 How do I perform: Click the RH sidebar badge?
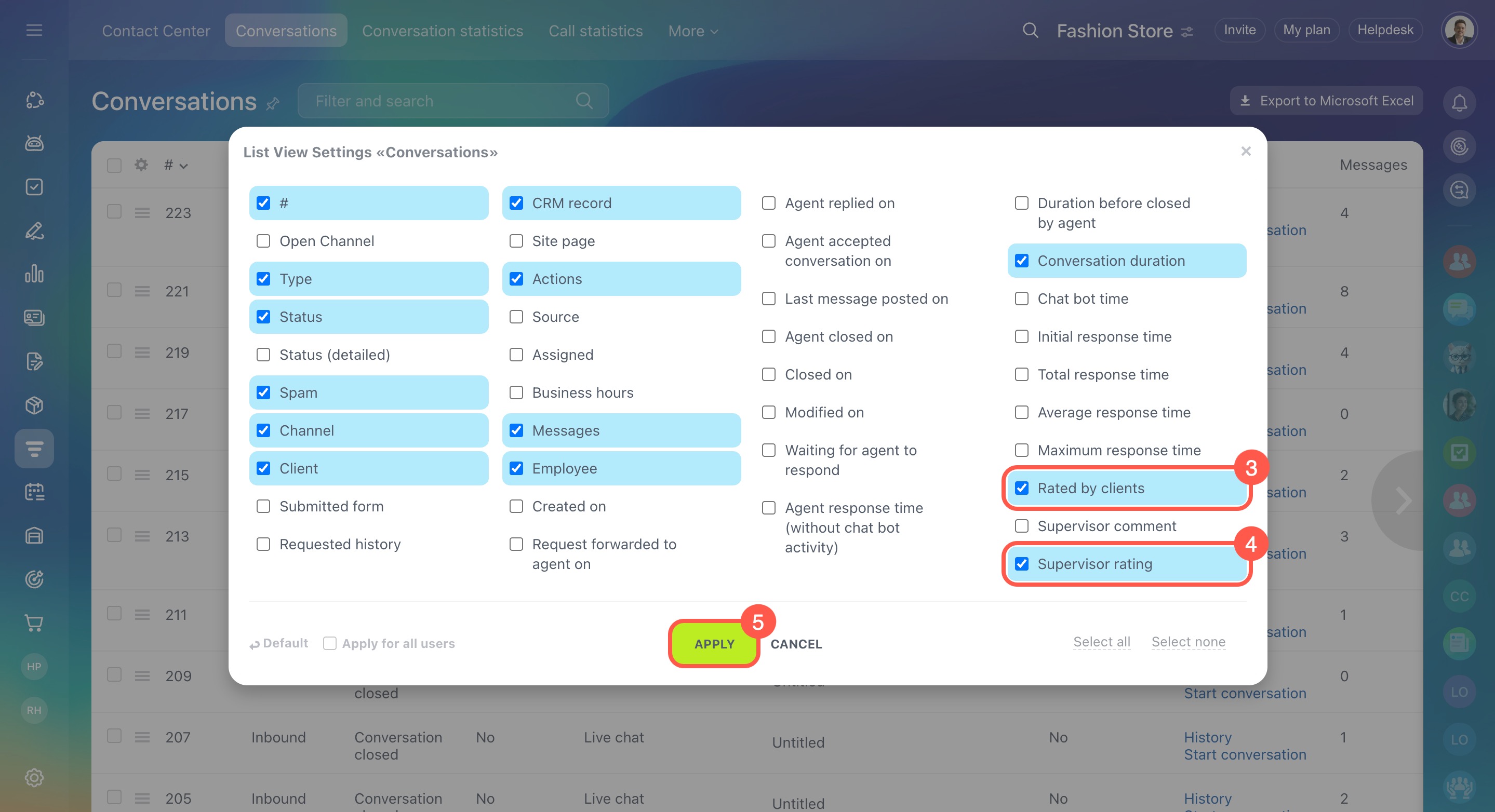34,710
